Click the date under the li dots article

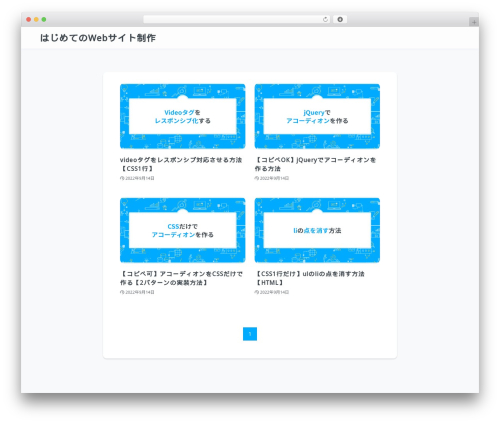pos(272,292)
